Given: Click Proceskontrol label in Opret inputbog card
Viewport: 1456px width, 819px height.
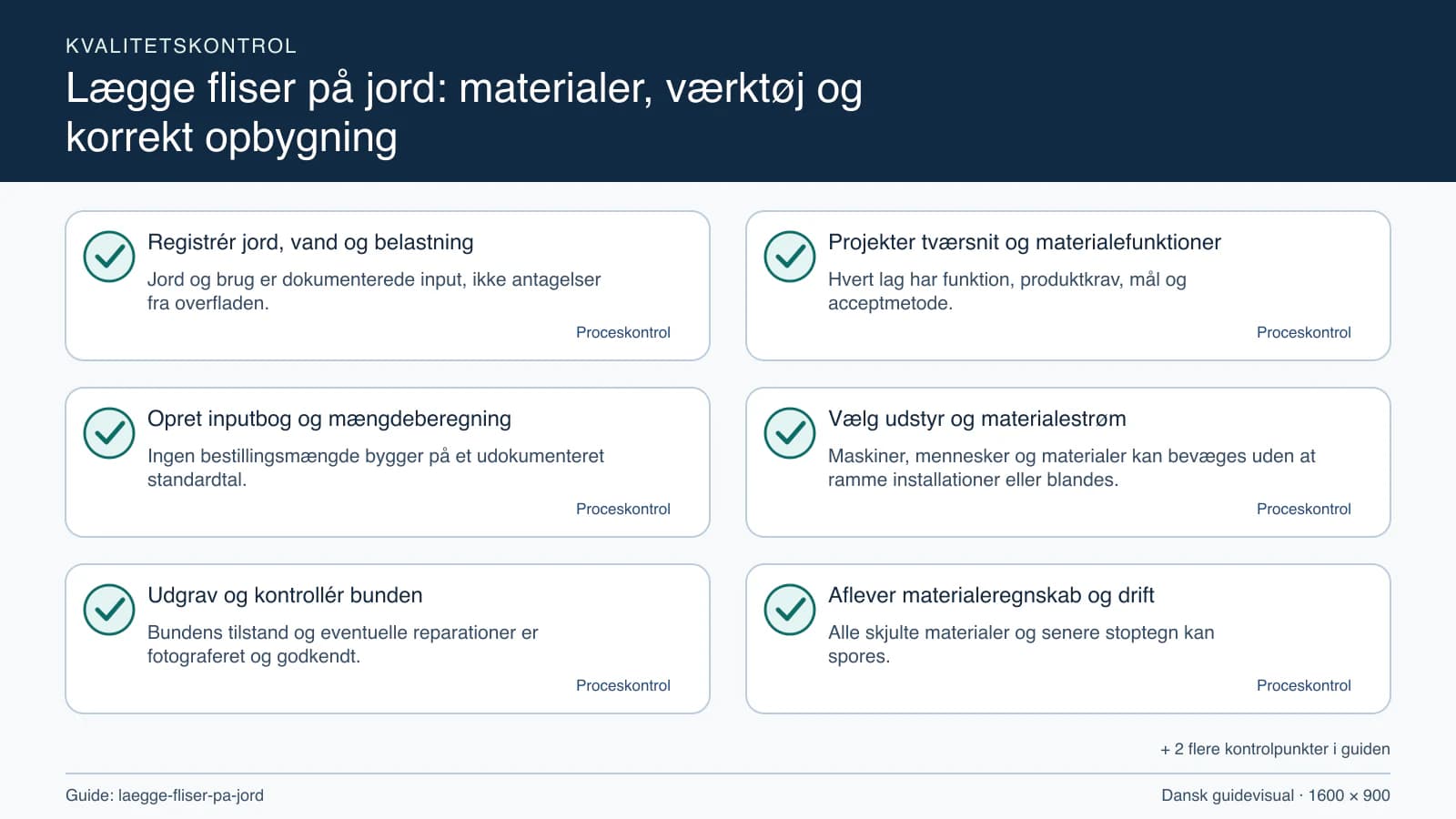Looking at the screenshot, I should [x=623, y=509].
